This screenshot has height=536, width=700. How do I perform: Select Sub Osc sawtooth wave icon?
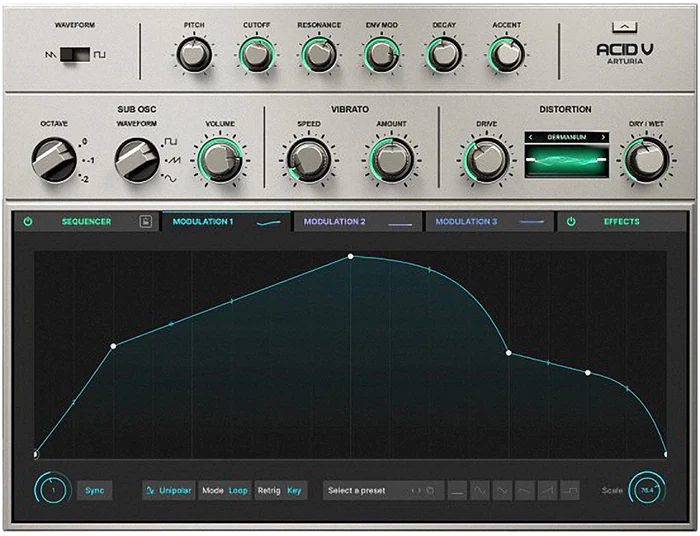pos(174,160)
